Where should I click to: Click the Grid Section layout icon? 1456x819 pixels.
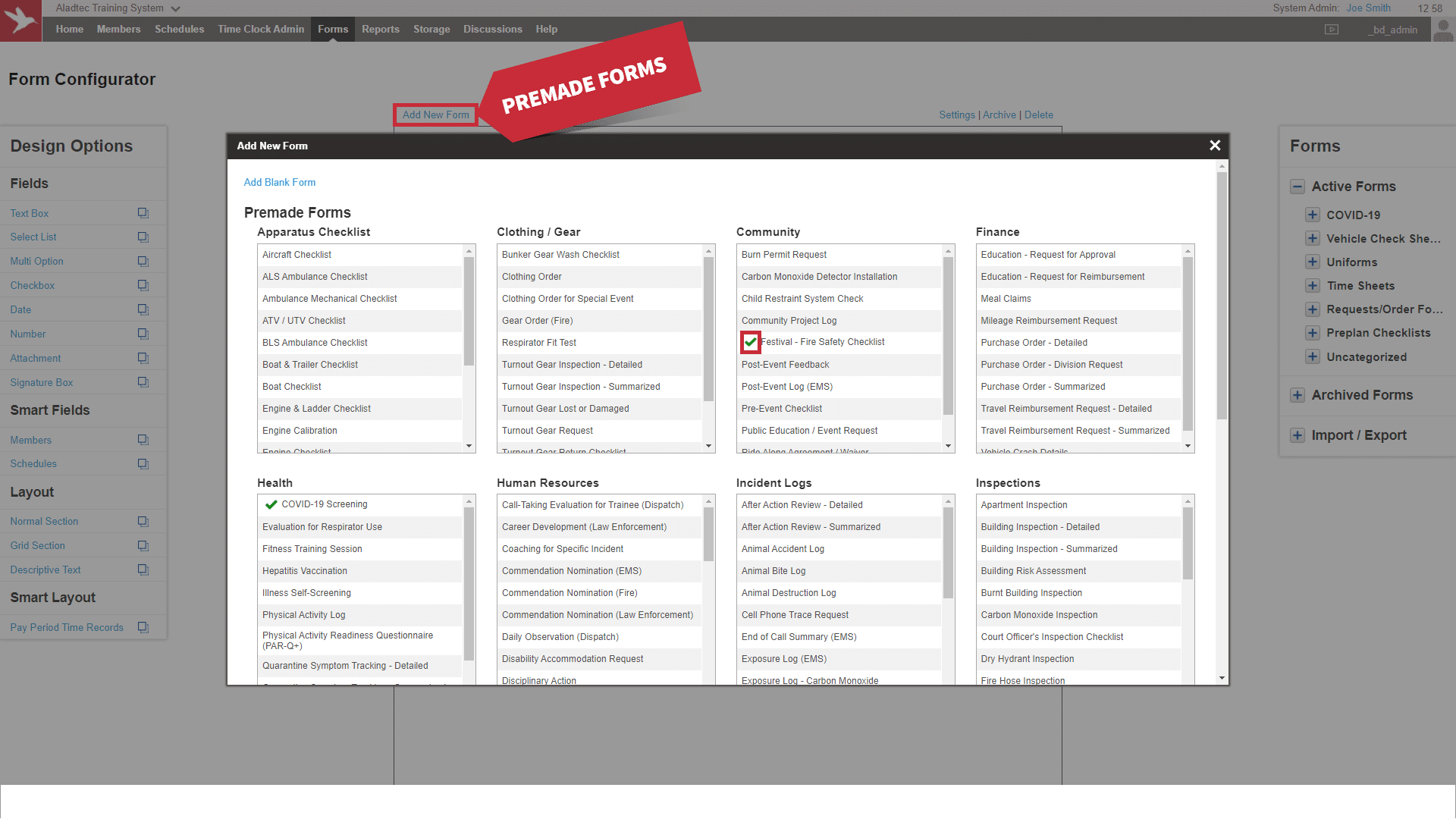click(143, 545)
